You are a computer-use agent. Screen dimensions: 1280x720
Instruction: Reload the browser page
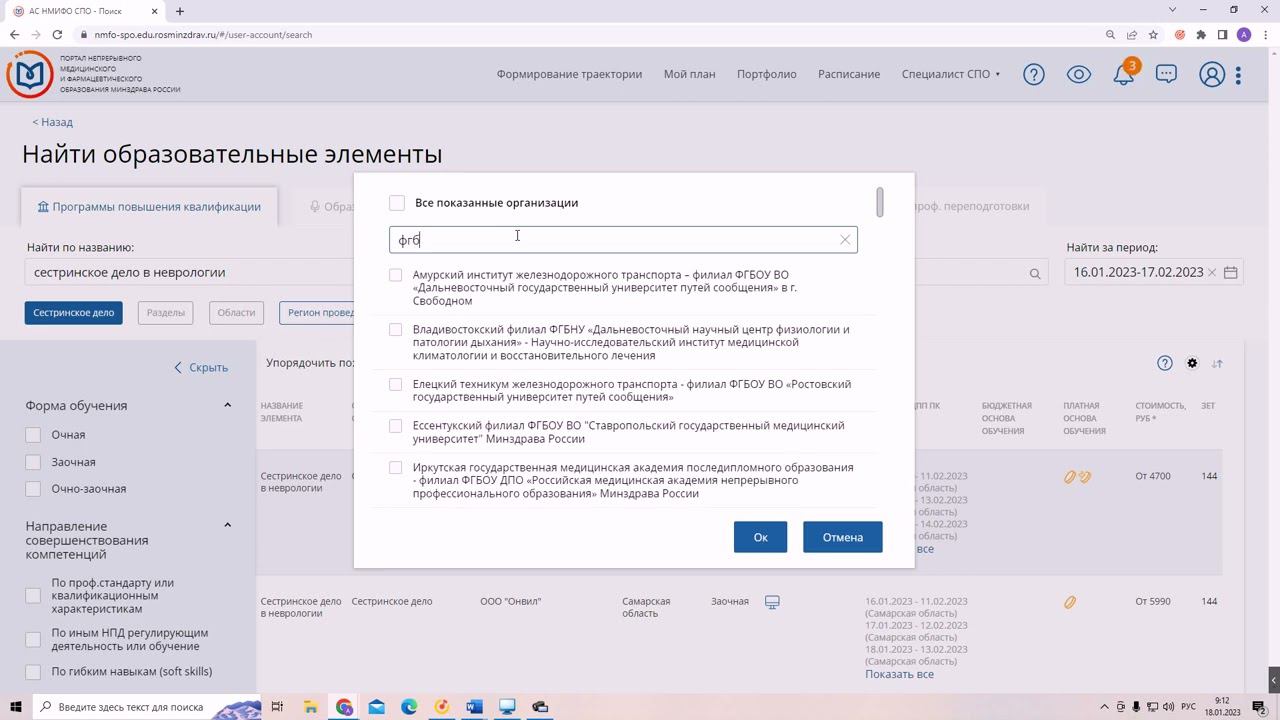pyautogui.click(x=59, y=34)
